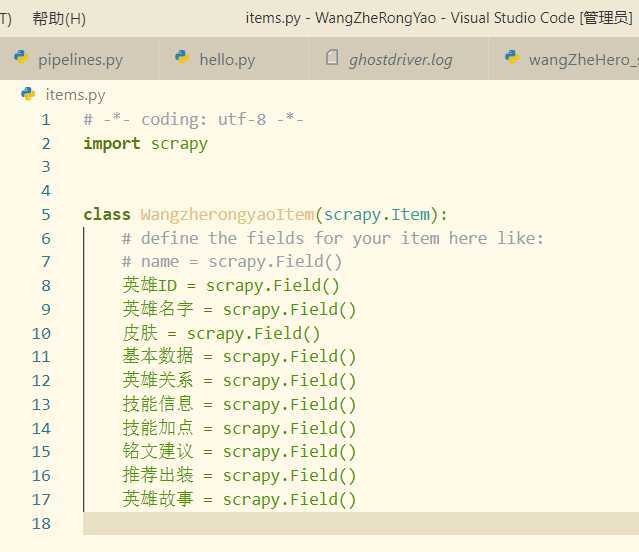The height and width of the screenshot is (552, 639).
Task: Click Python icon on pipelines.py tab
Action: tap(21, 57)
